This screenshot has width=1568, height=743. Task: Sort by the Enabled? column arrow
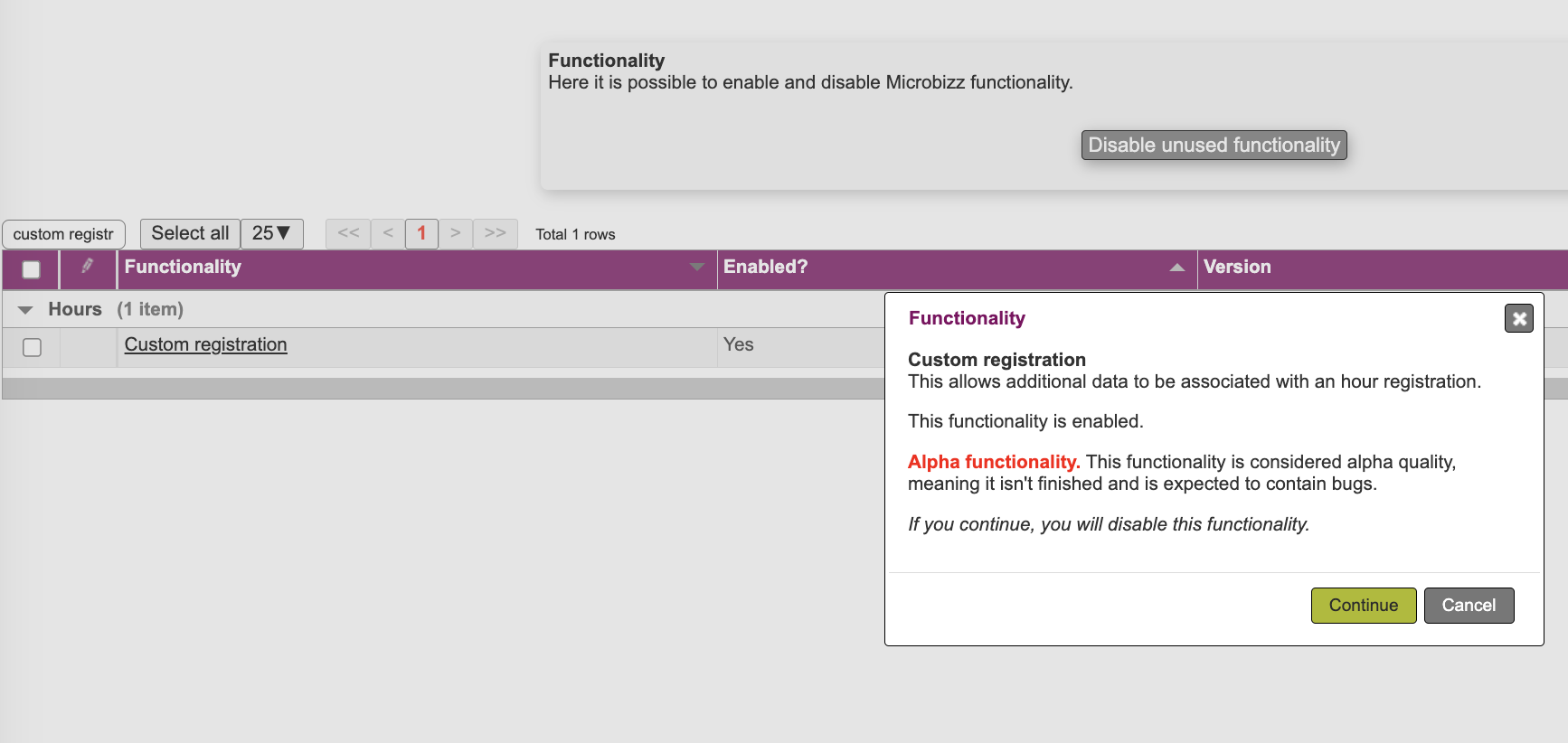click(x=1176, y=268)
